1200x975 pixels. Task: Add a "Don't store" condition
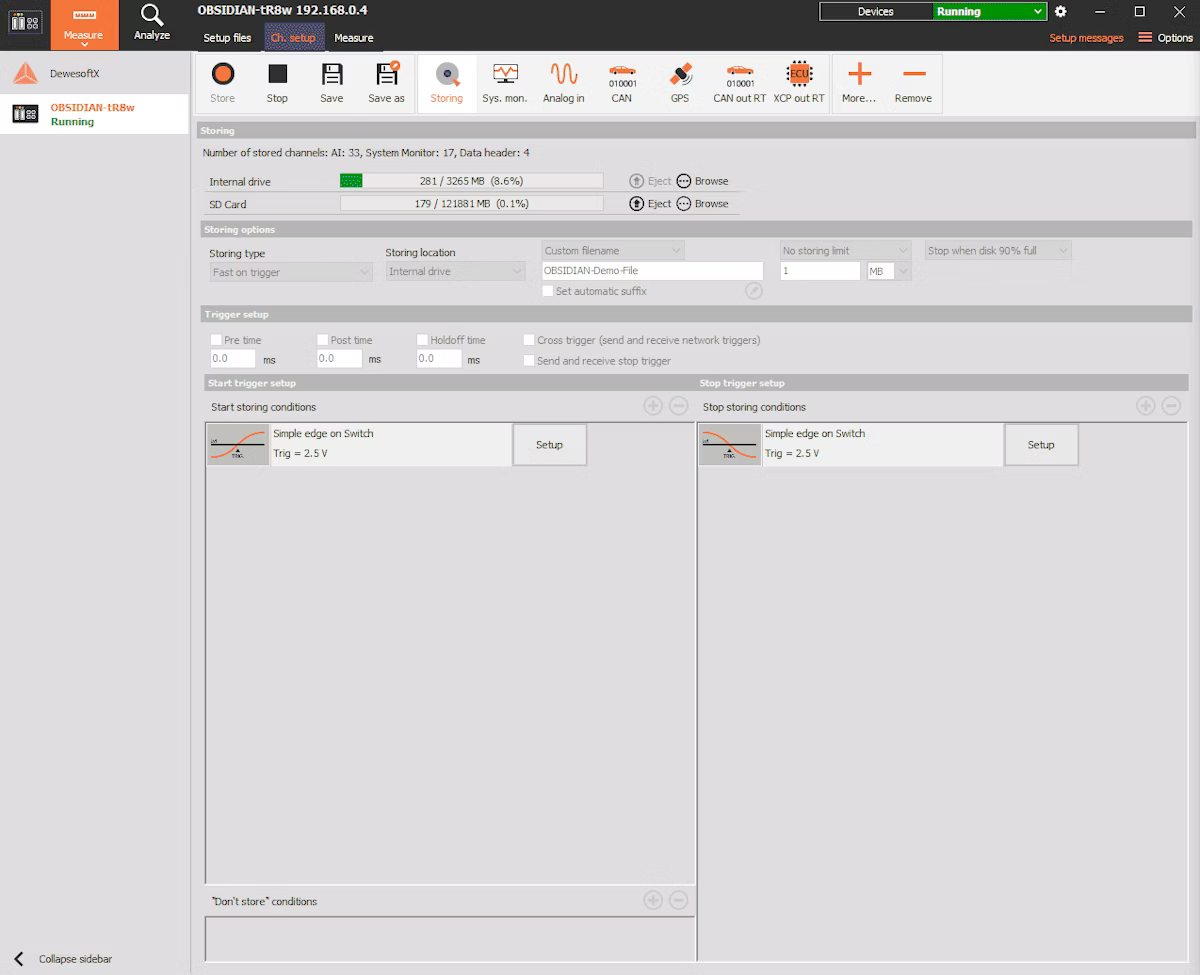(x=653, y=900)
